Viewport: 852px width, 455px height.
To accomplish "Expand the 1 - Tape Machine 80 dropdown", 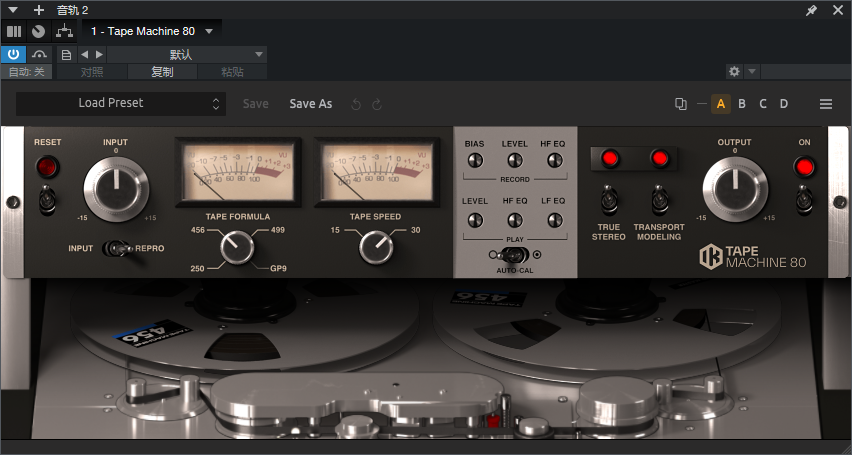I will click(209, 32).
